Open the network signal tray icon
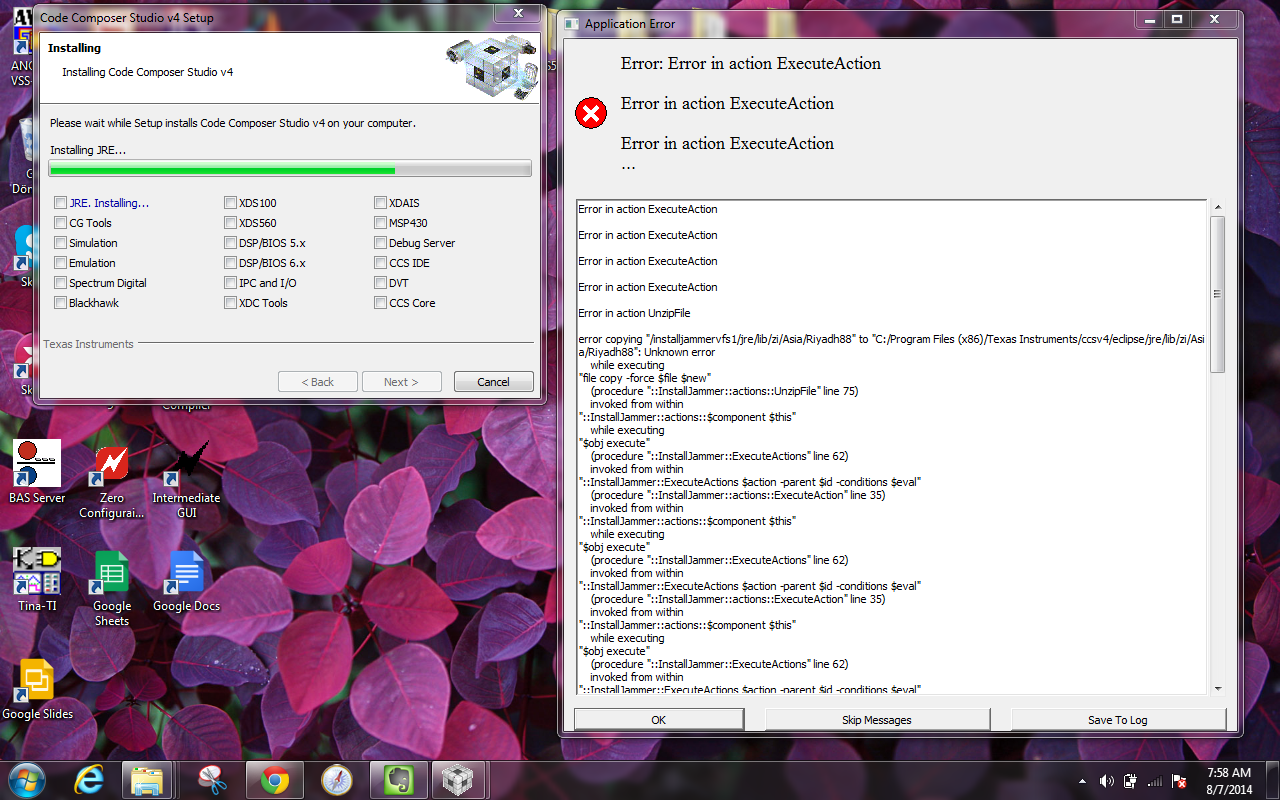Viewport: 1280px width, 800px height. pos(1155,781)
